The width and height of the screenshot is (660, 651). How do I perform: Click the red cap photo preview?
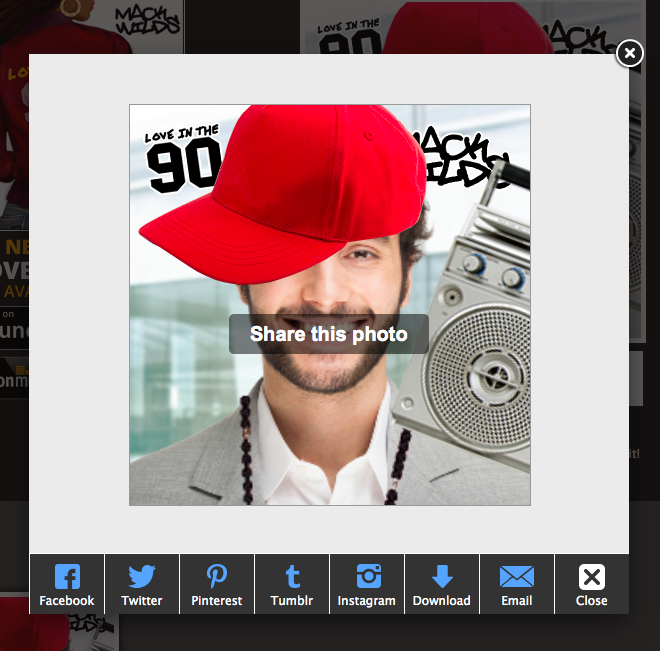coord(330,305)
